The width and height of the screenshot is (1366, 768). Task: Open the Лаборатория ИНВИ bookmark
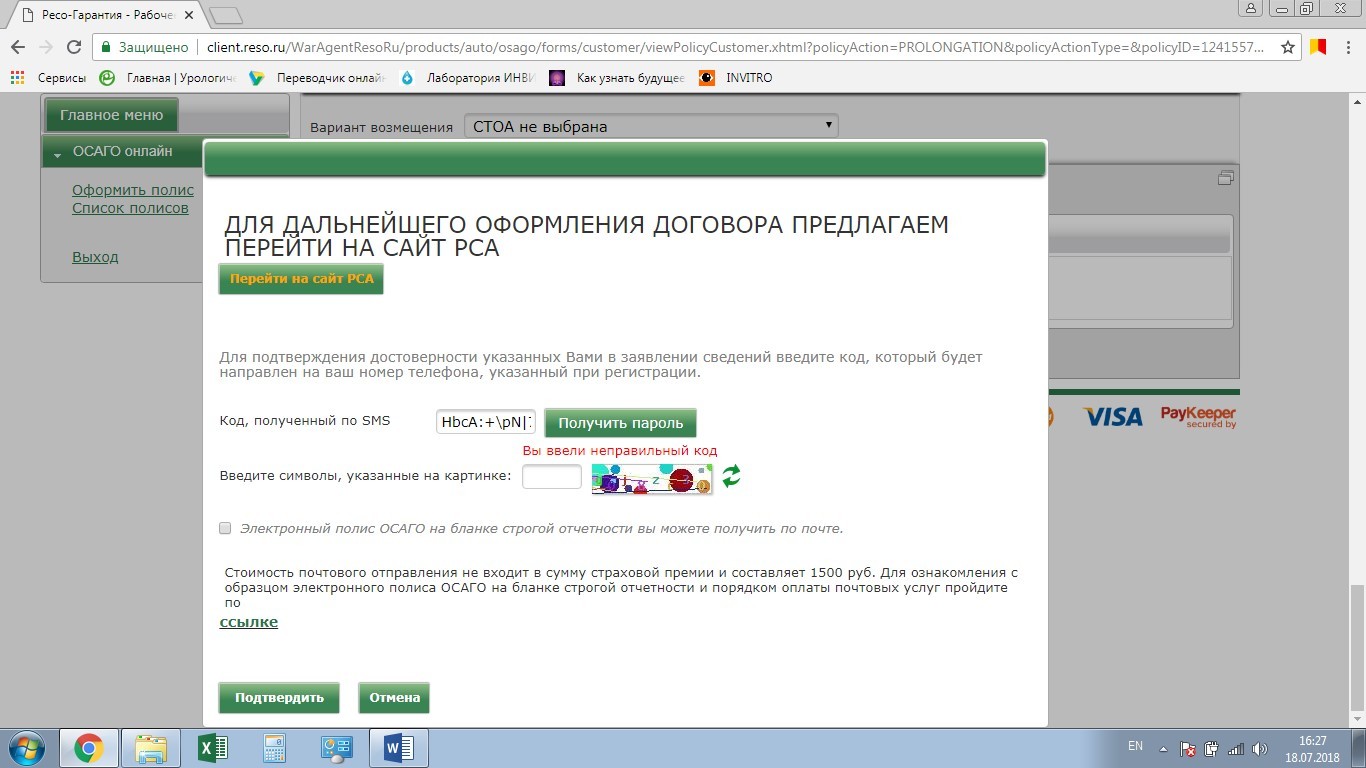coord(468,77)
